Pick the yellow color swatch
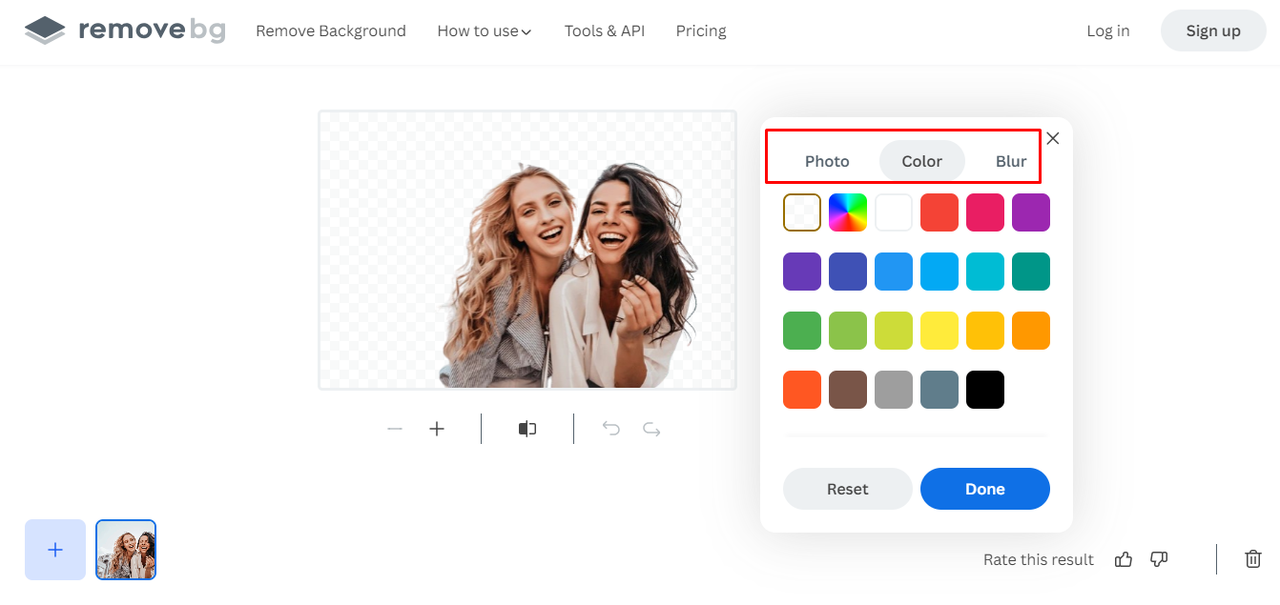This screenshot has width=1280, height=605. [x=940, y=331]
